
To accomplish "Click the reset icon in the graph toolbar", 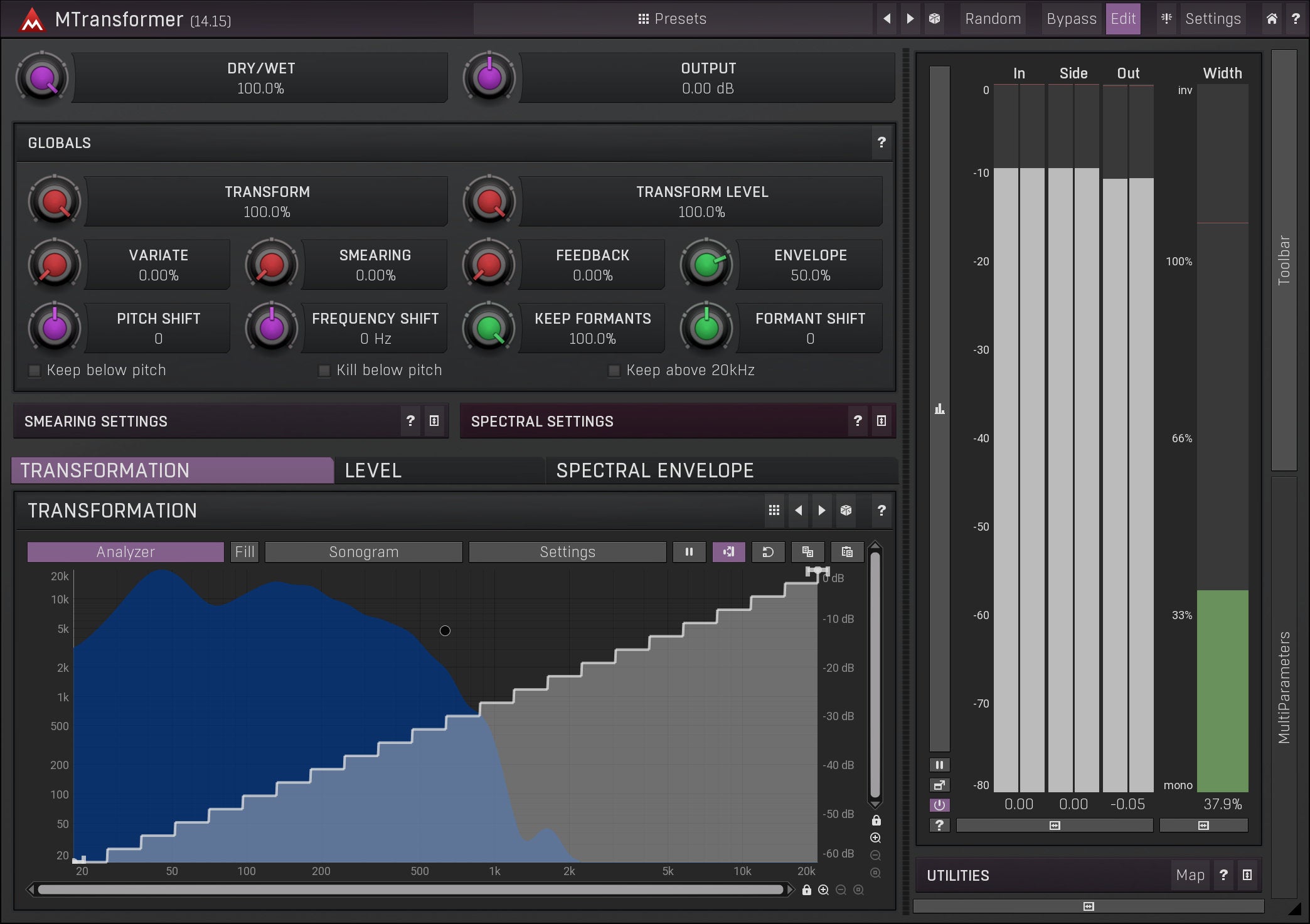I will pyautogui.click(x=768, y=552).
